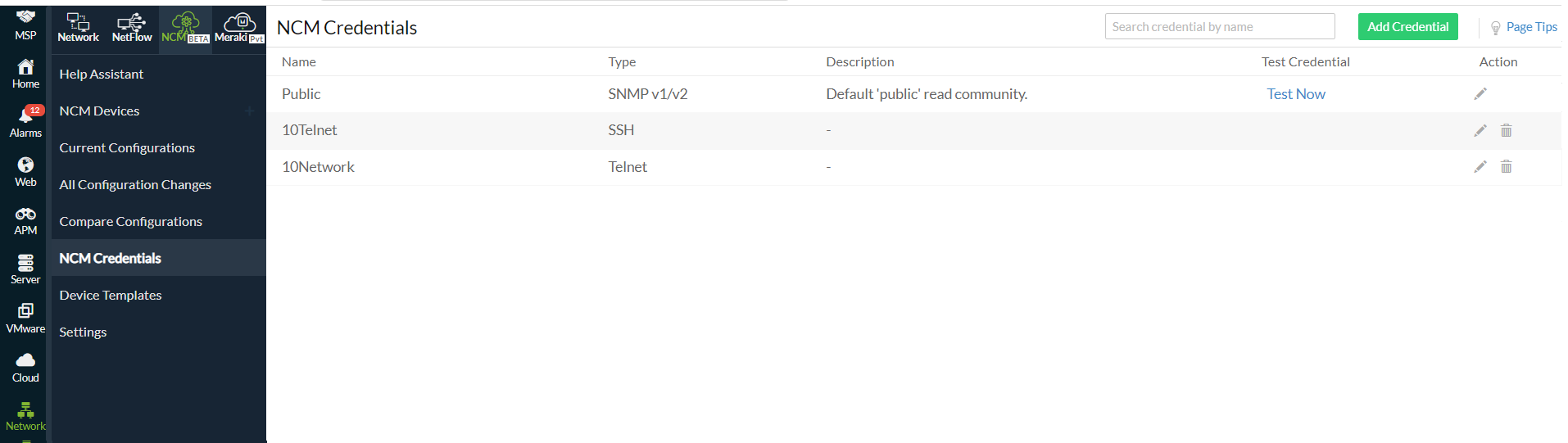Delete the 10Network credential trash icon
Image resolution: width=1568 pixels, height=443 pixels.
1506,167
